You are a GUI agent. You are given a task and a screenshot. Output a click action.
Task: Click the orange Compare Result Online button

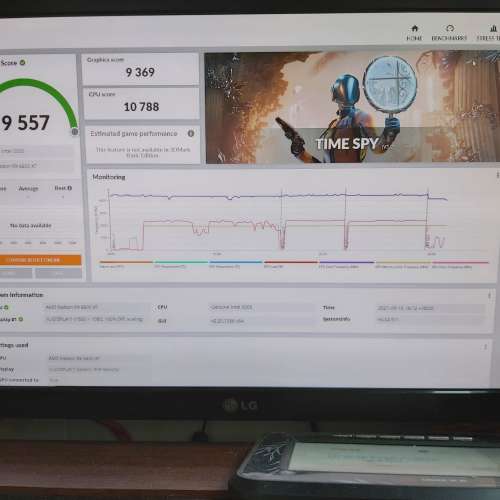40,260
